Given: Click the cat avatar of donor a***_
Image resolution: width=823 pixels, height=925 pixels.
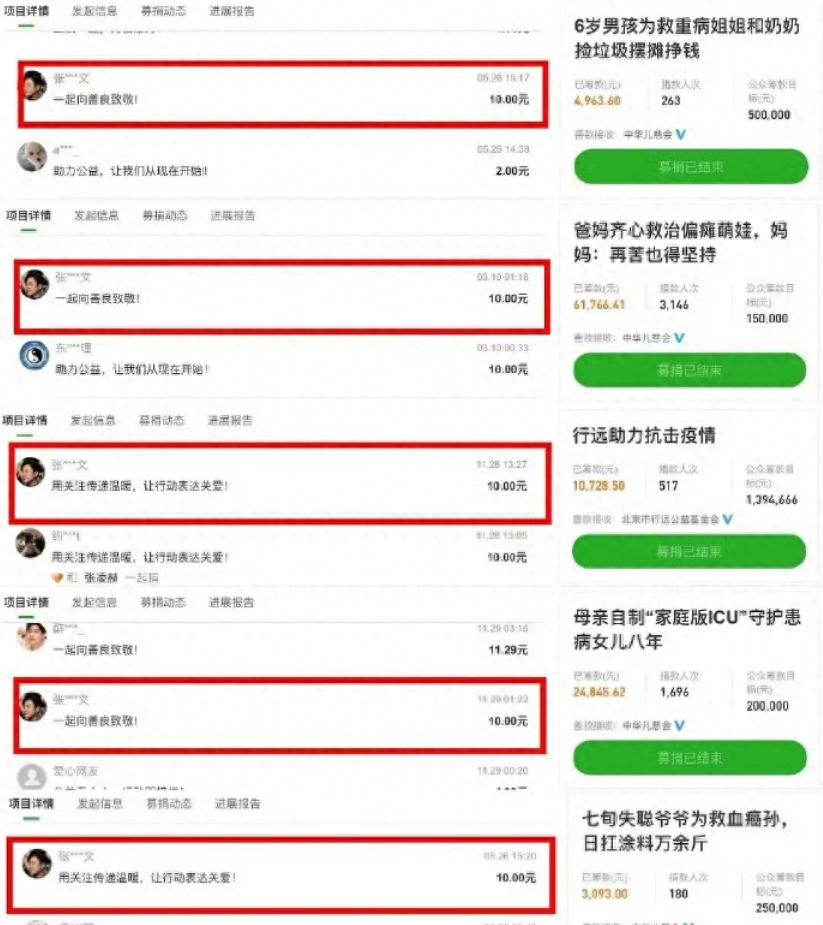Looking at the screenshot, I should click(32, 157).
